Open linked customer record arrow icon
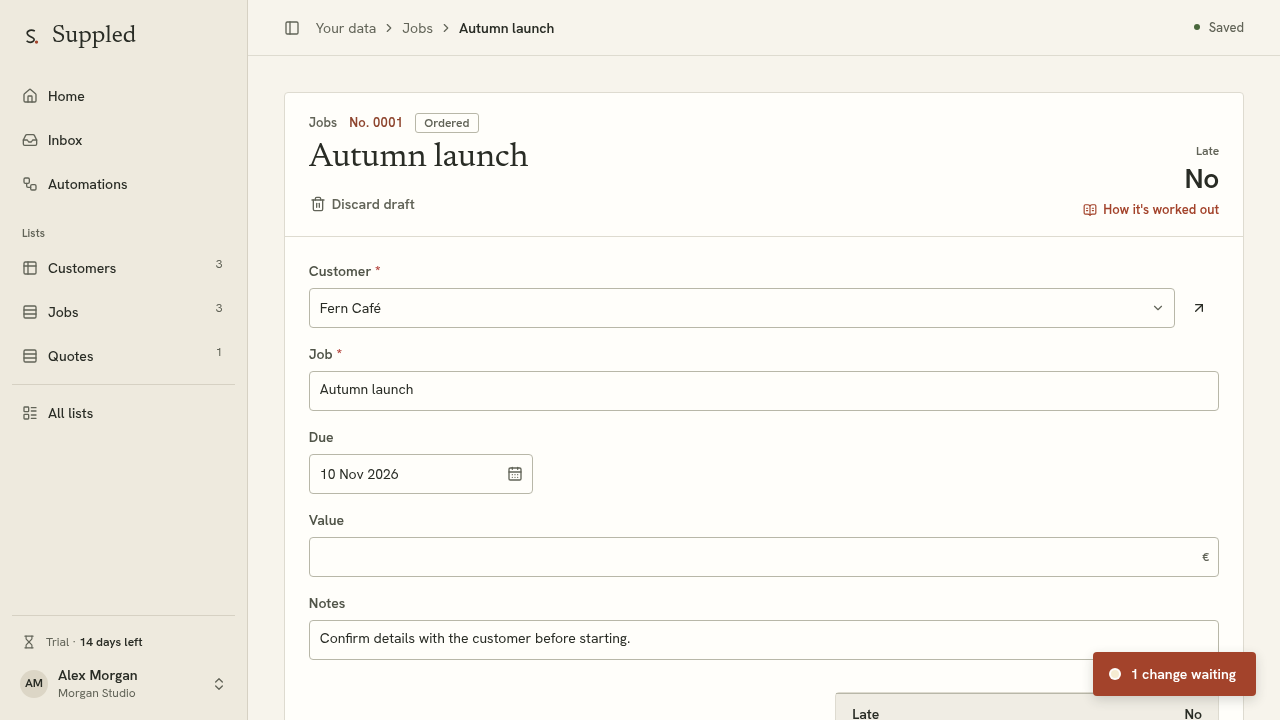Image resolution: width=1280 pixels, height=720 pixels. click(x=1199, y=308)
